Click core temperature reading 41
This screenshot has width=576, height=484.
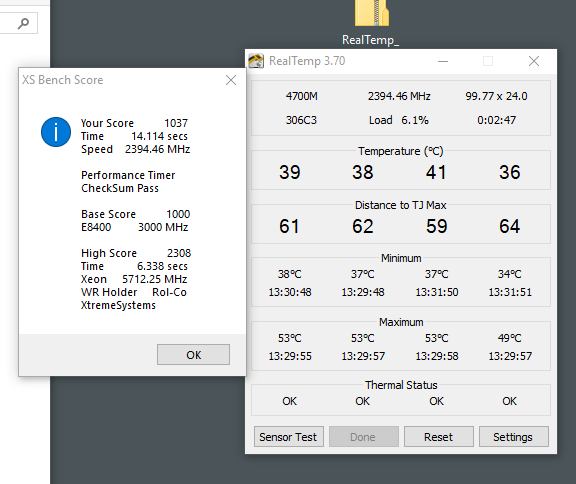point(436,172)
